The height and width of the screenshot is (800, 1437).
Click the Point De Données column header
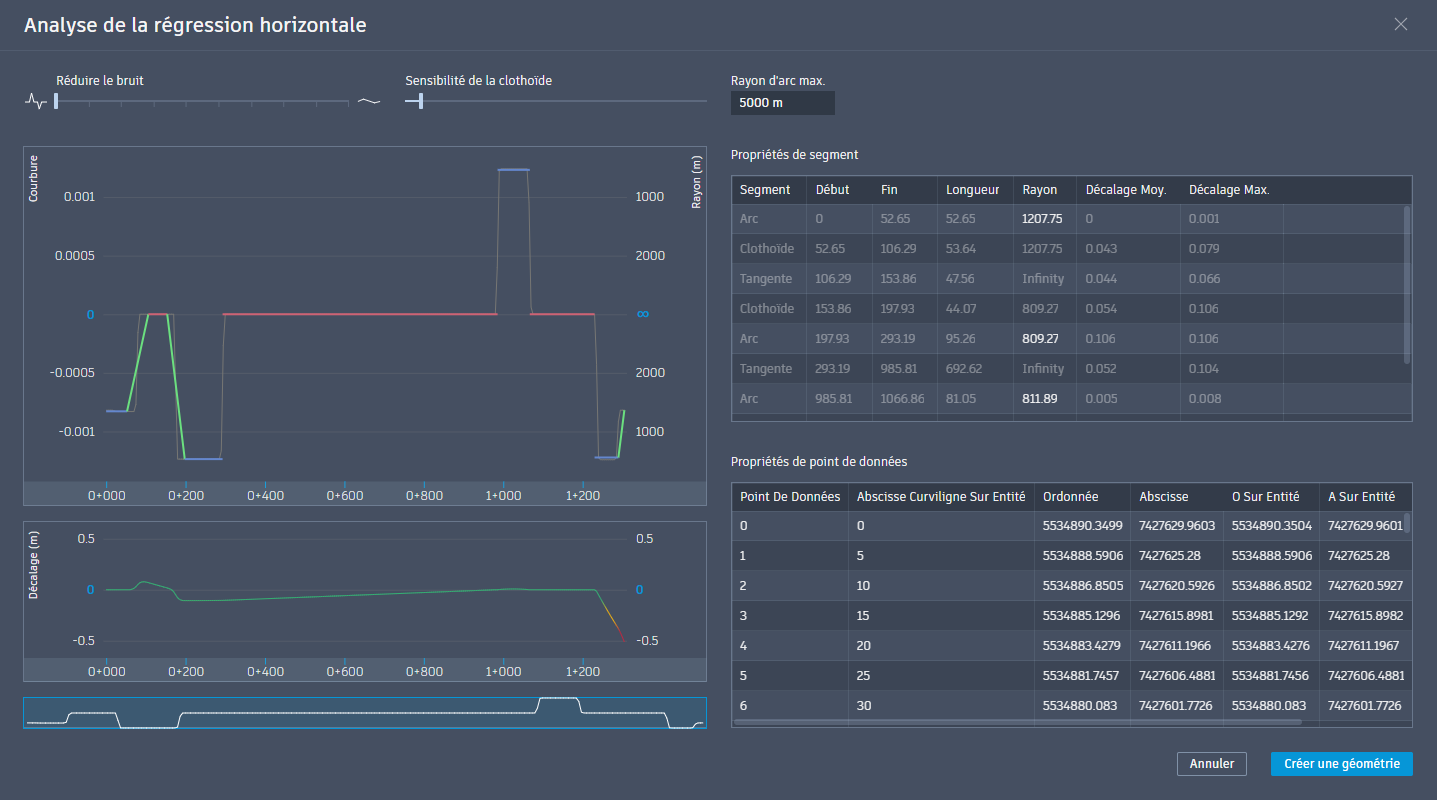[x=790, y=497]
